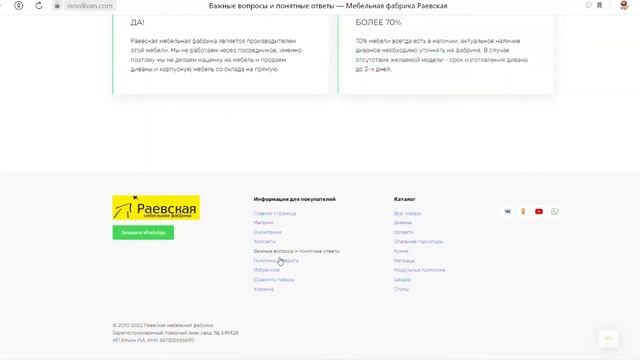Open the Odnoklassniki social icon

coord(523,211)
